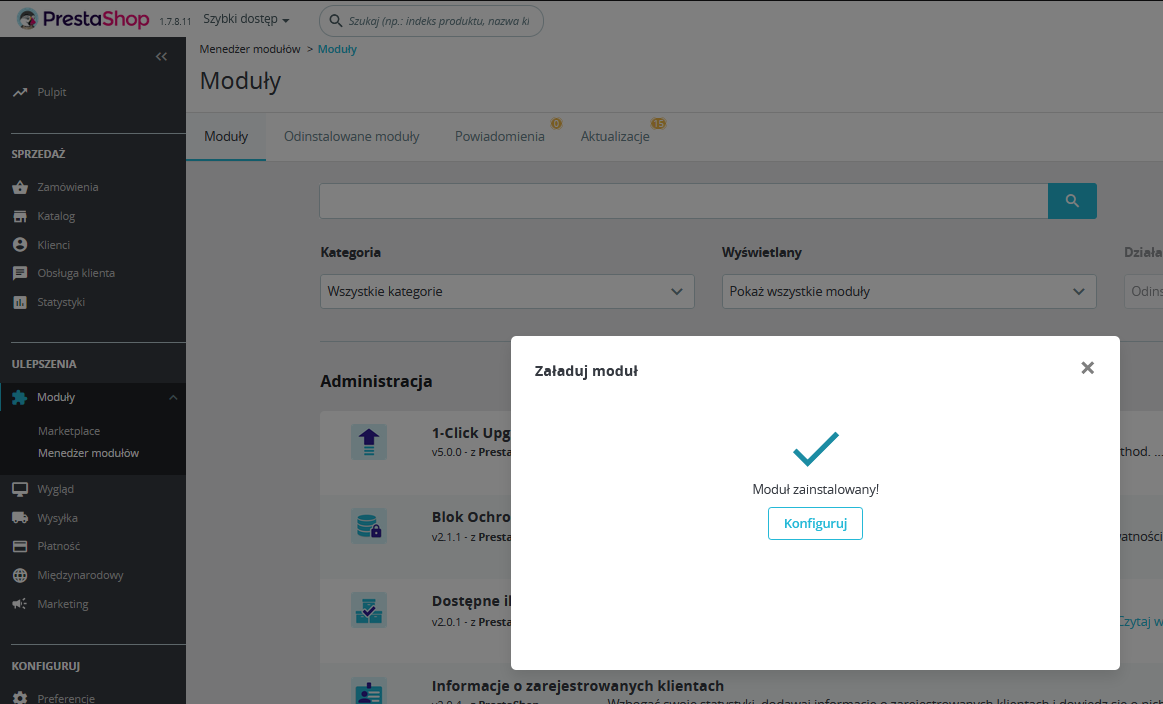Image resolution: width=1163 pixels, height=704 pixels.
Task: Click the Wysyłka truck icon
Action: coord(20,518)
